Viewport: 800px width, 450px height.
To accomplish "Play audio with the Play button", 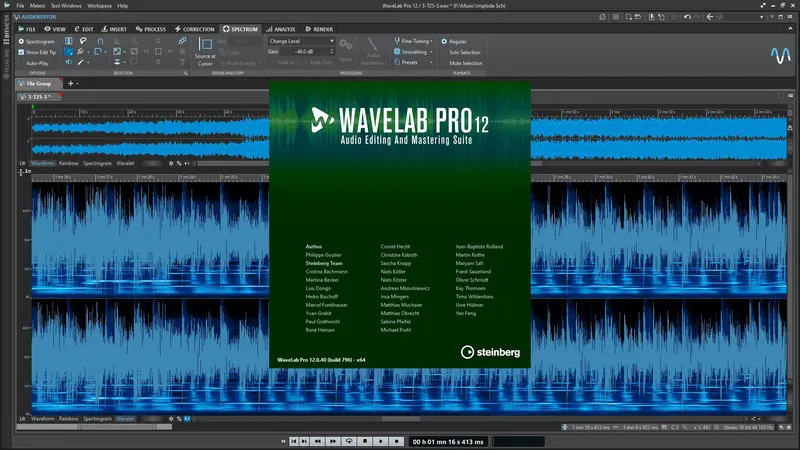I will [381, 441].
